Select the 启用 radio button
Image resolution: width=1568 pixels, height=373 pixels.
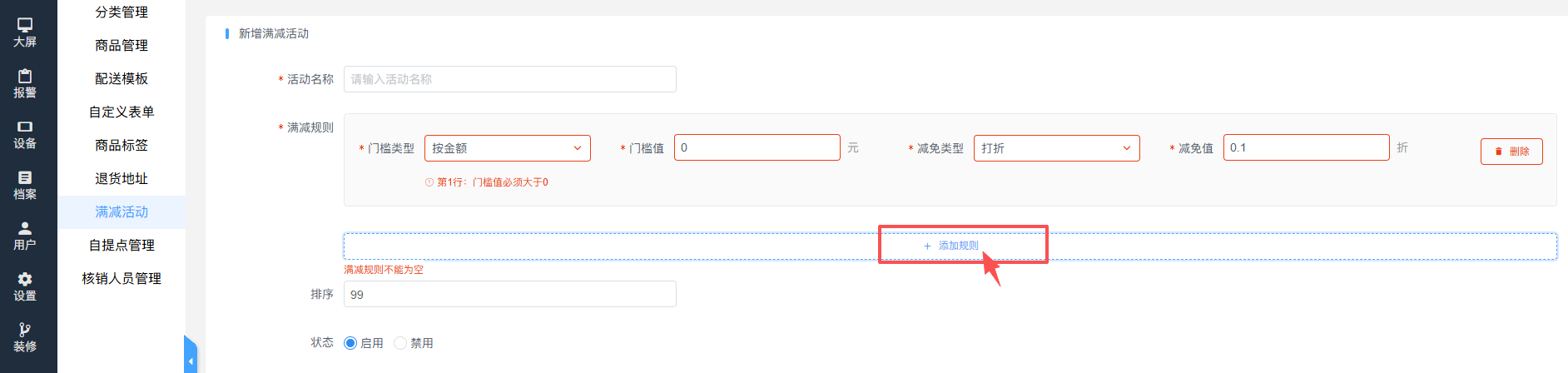click(350, 343)
